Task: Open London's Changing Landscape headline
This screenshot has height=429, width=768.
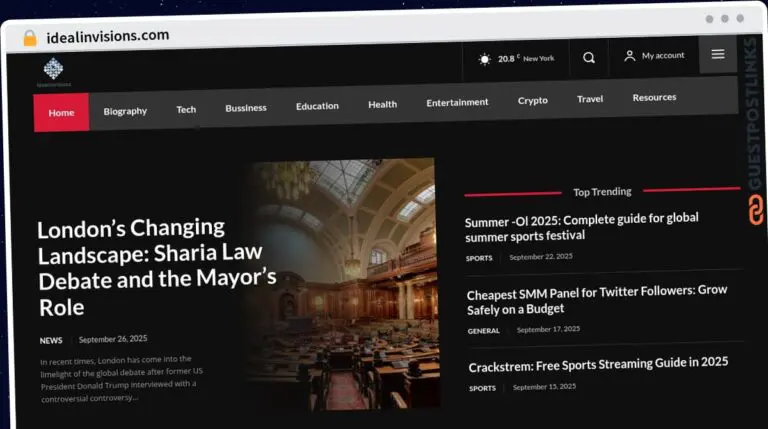Action: pos(157,267)
